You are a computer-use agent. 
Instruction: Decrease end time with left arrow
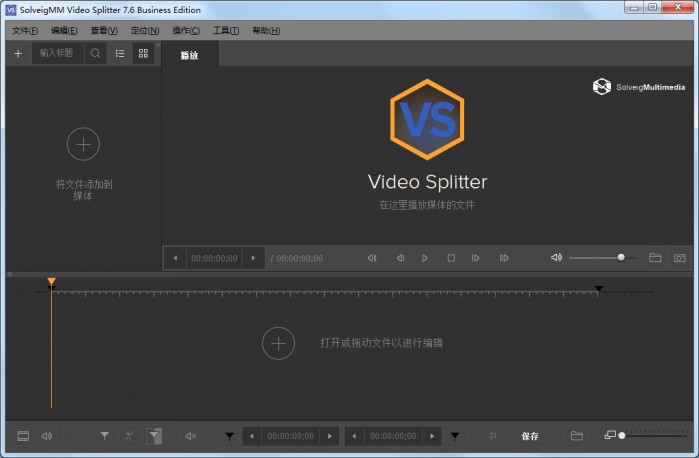(x=354, y=436)
